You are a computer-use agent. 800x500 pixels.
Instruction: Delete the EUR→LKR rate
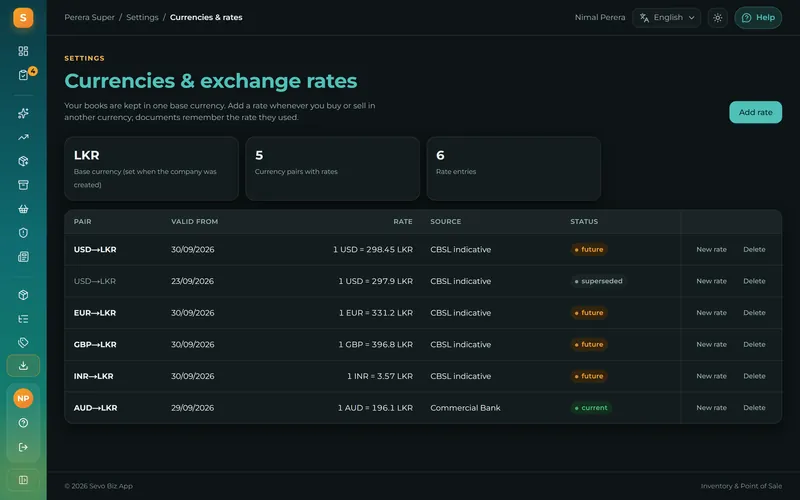[x=754, y=313]
